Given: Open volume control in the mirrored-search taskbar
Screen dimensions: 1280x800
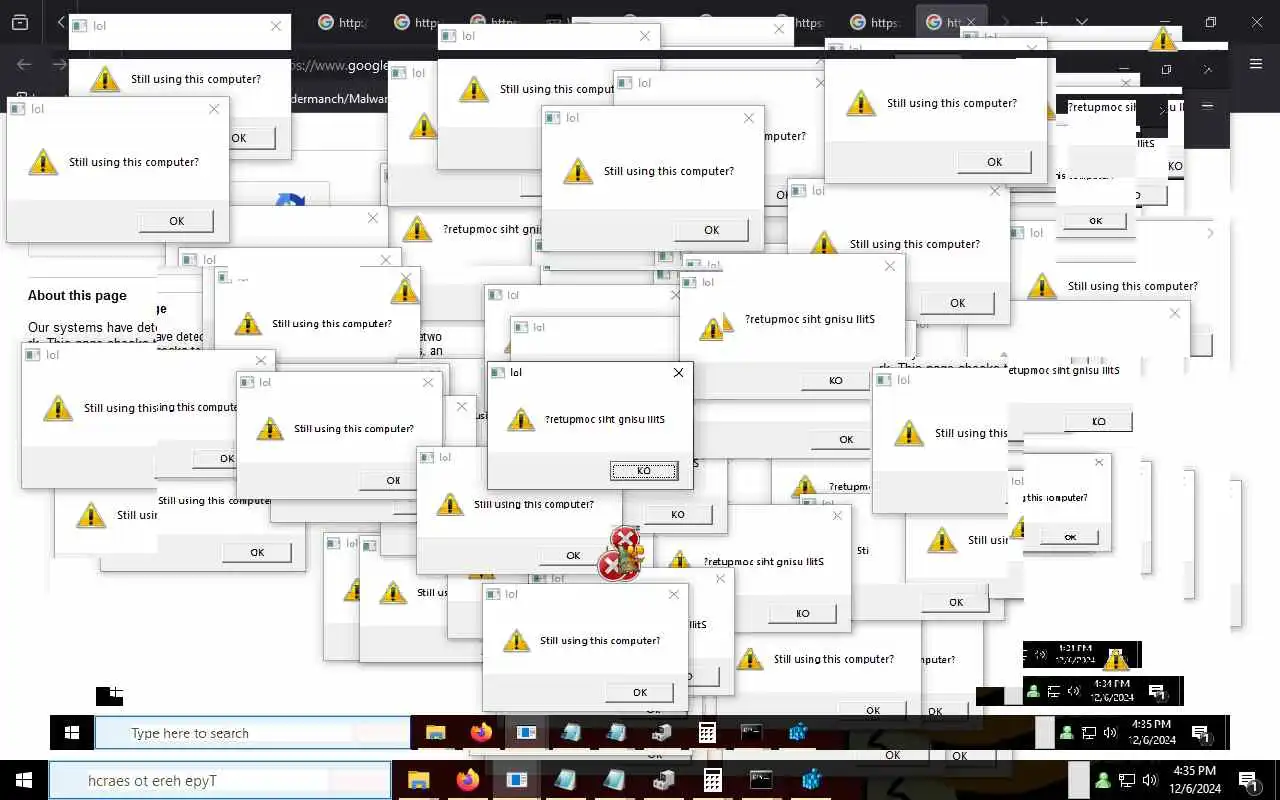Looking at the screenshot, I should tap(1151, 780).
